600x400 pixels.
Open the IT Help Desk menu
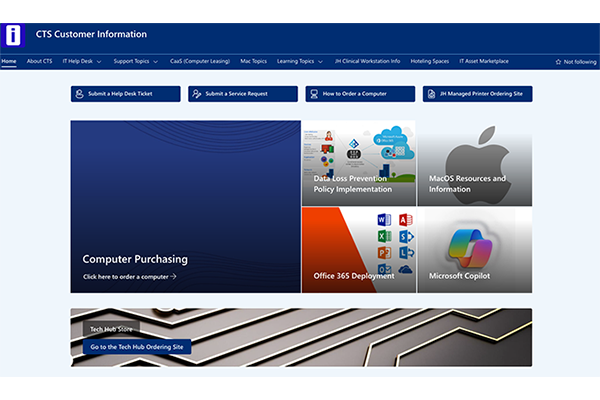[x=78, y=61]
